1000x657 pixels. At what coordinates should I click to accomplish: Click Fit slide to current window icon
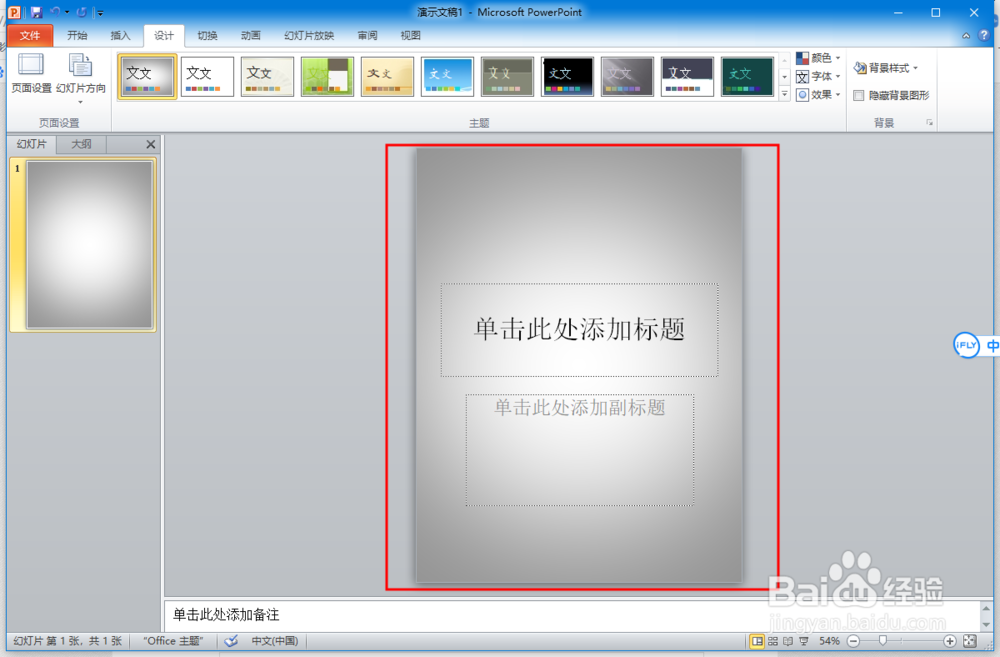click(x=969, y=641)
